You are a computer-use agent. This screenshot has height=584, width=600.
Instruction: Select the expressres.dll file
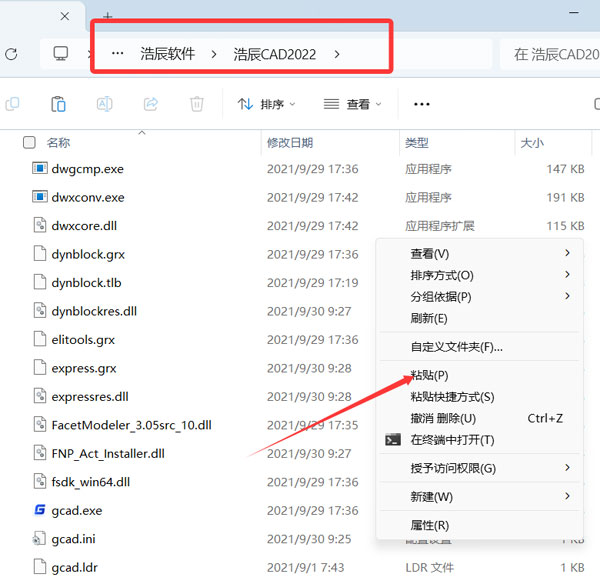90,396
